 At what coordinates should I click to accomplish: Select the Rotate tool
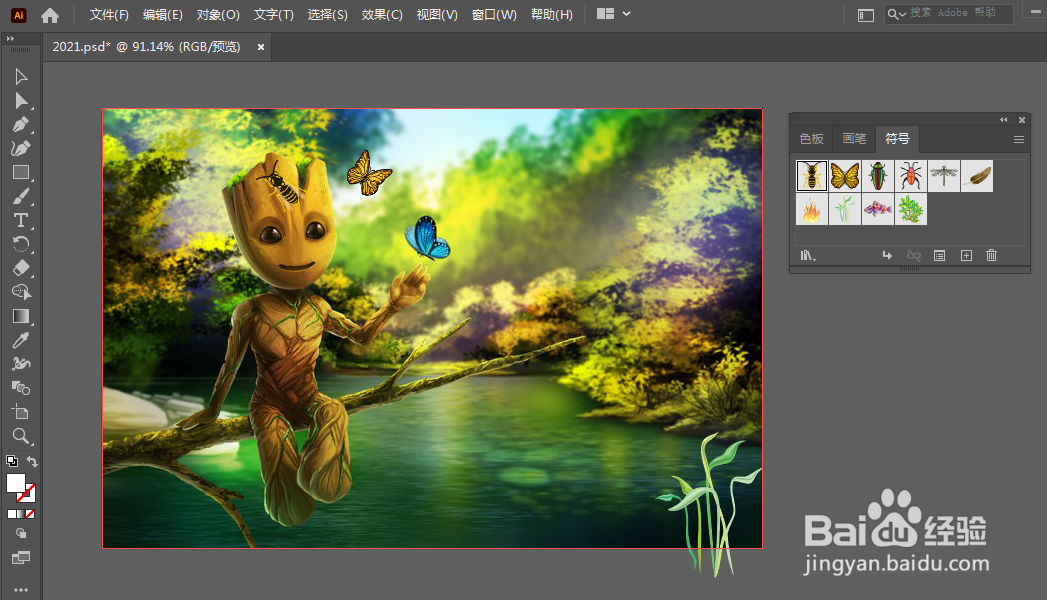tap(21, 244)
